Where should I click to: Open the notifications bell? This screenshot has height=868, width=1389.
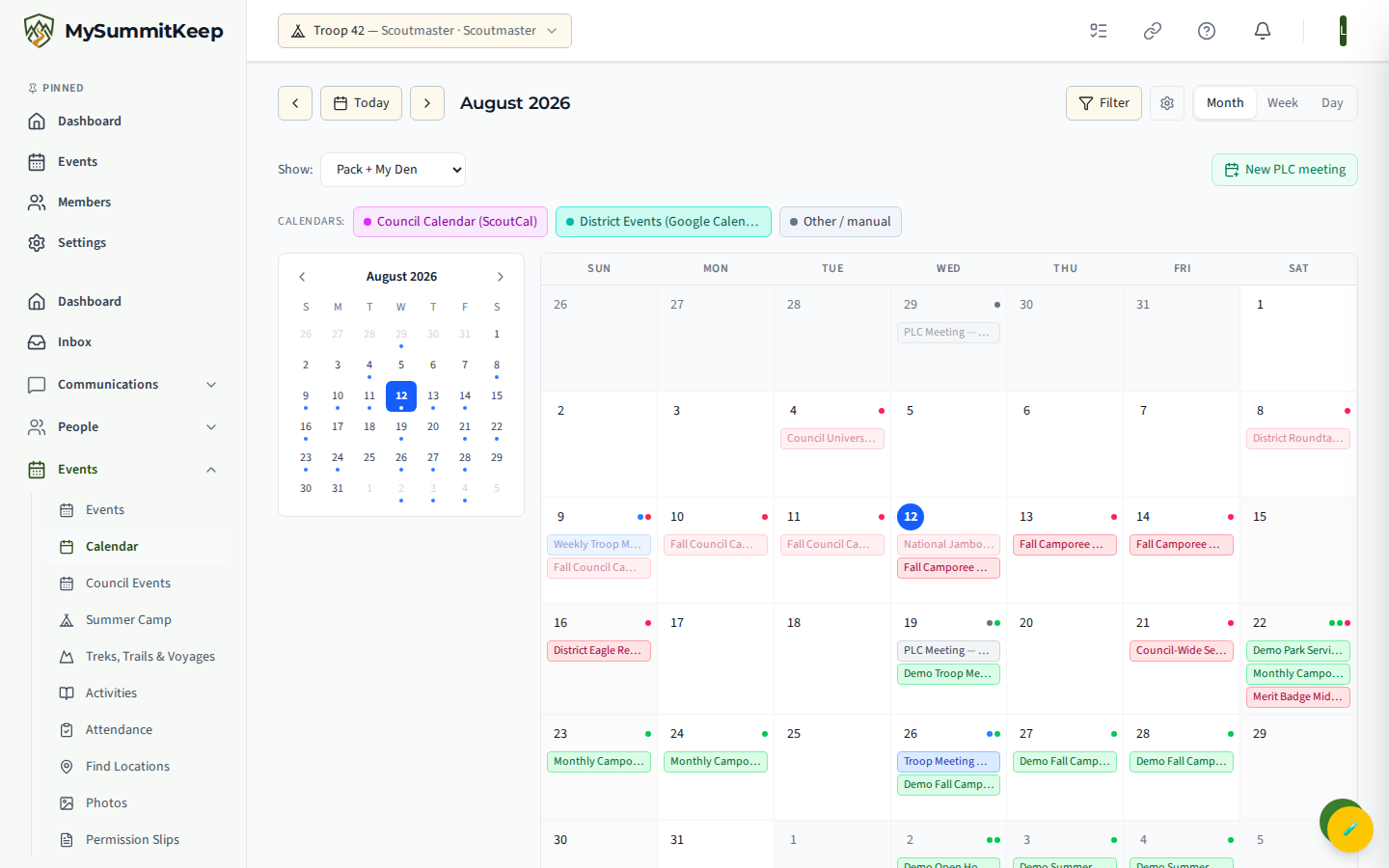point(1263,31)
